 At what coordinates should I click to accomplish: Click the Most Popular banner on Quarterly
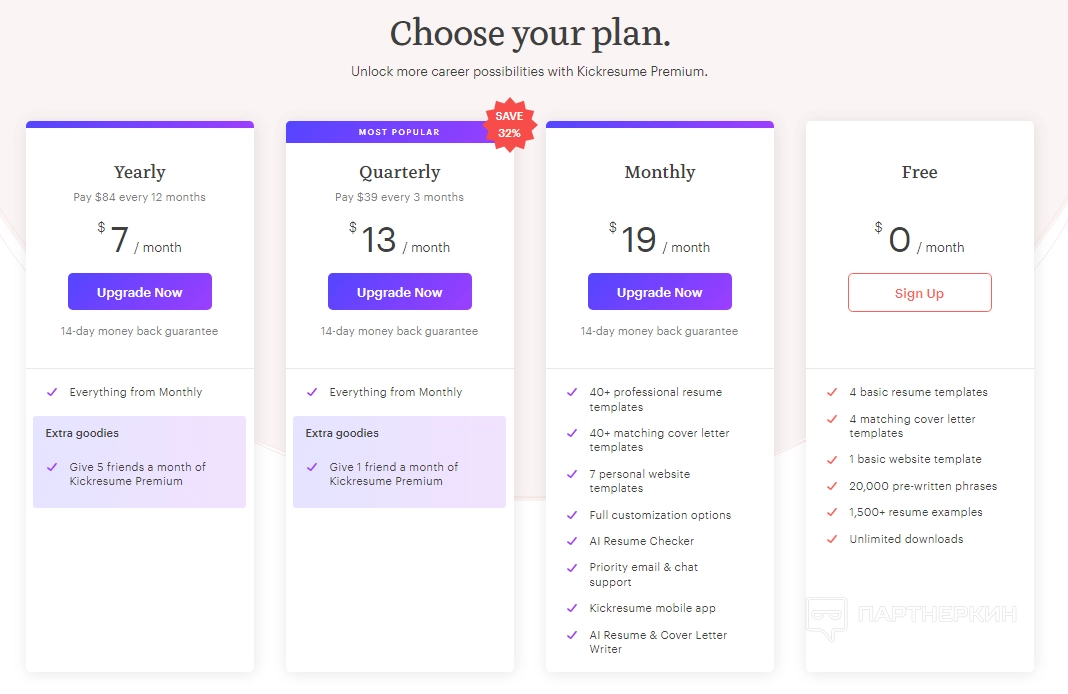[399, 132]
